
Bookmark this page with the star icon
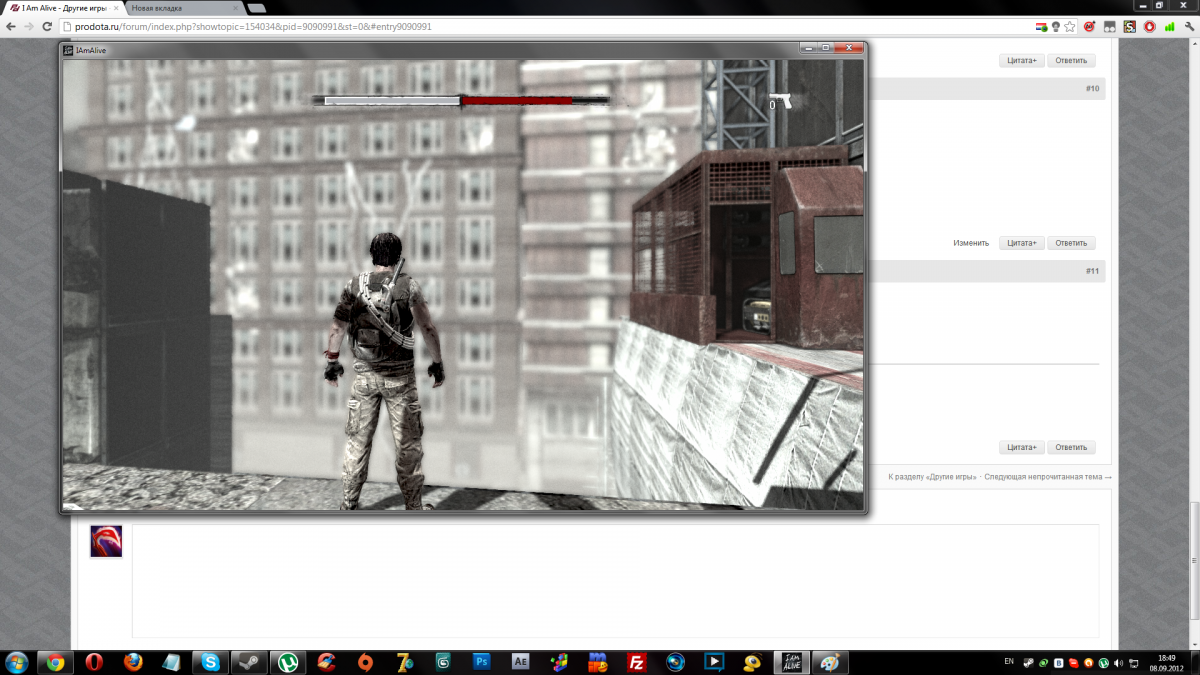pos(1070,27)
